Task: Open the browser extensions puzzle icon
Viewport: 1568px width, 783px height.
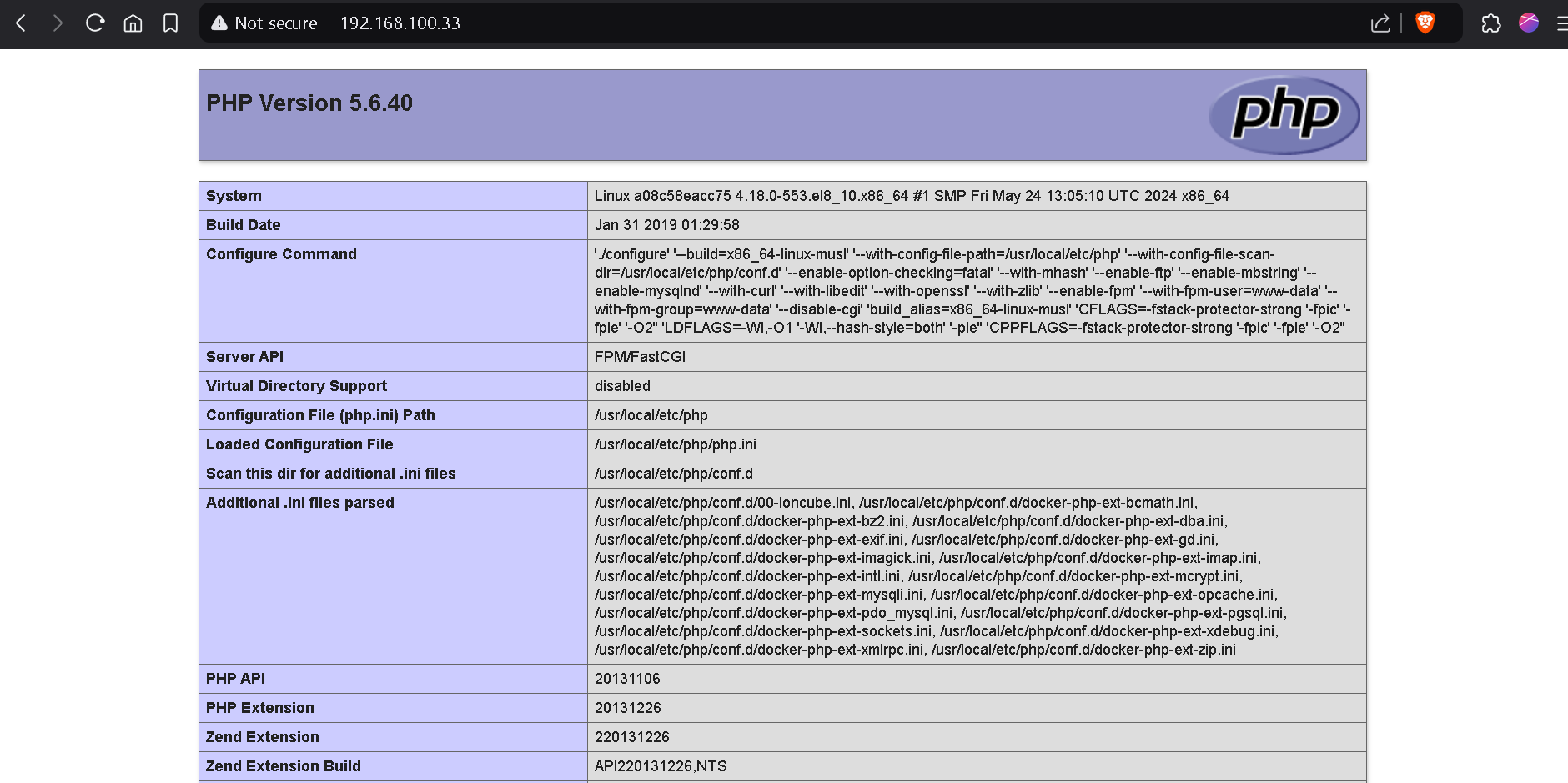Action: pyautogui.click(x=1491, y=23)
